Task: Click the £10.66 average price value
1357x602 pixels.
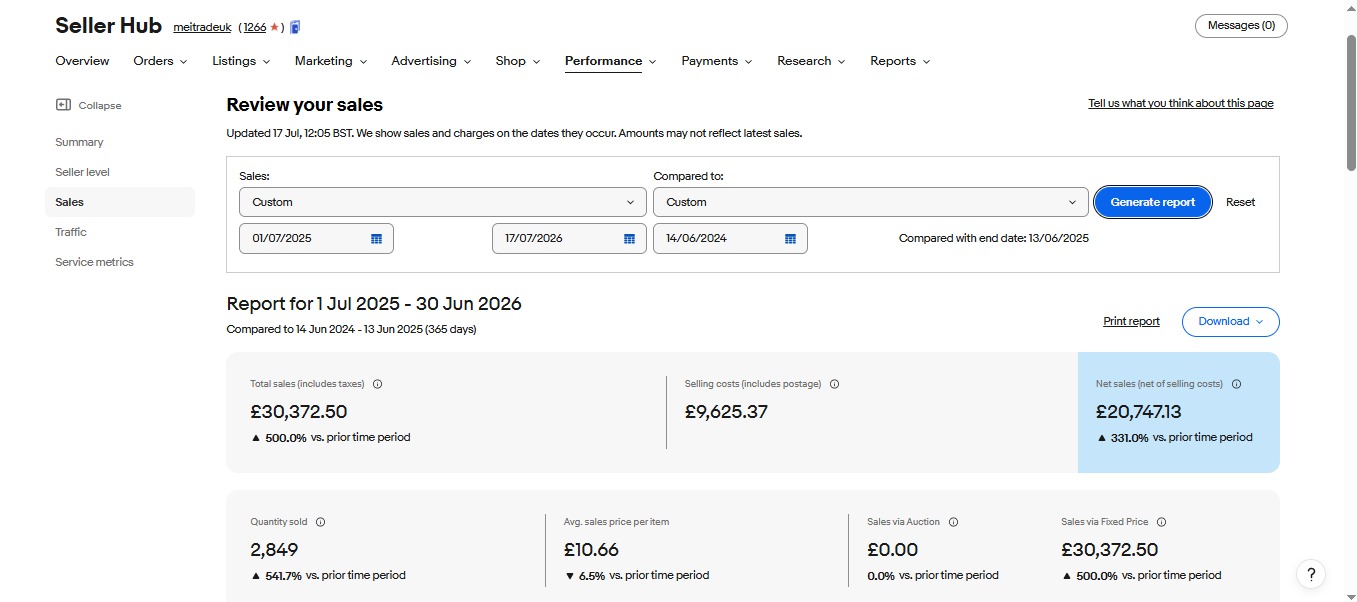Action: [591, 550]
